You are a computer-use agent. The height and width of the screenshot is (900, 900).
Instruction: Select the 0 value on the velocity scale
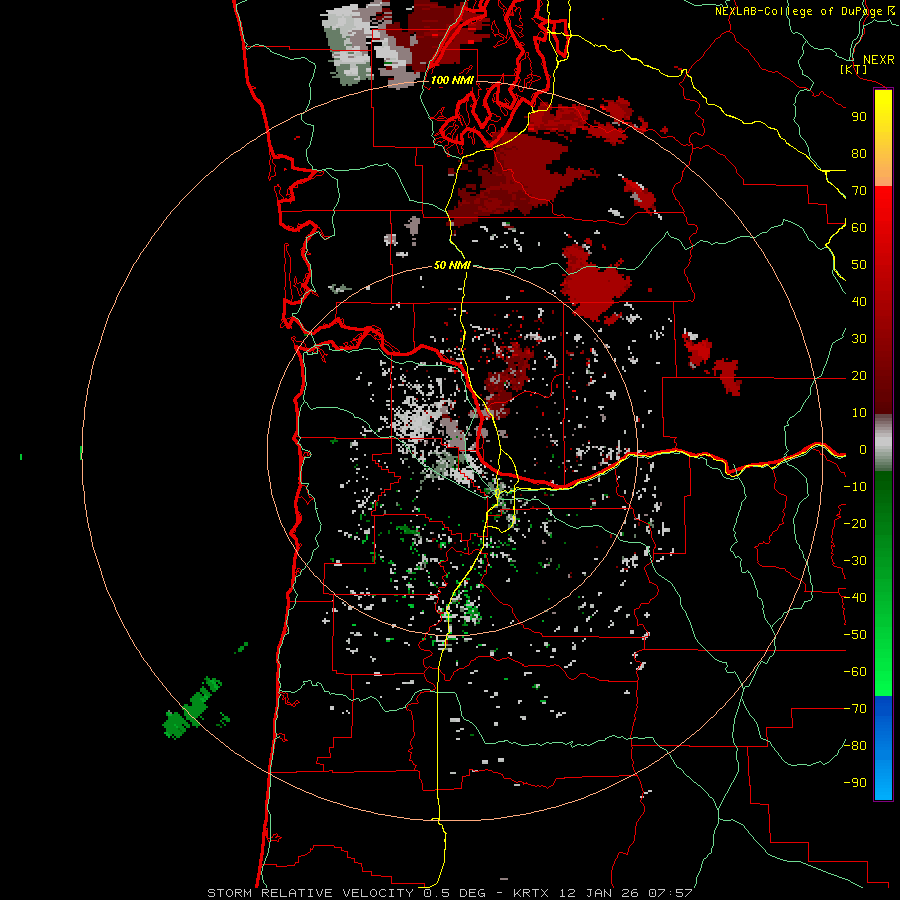point(862,449)
